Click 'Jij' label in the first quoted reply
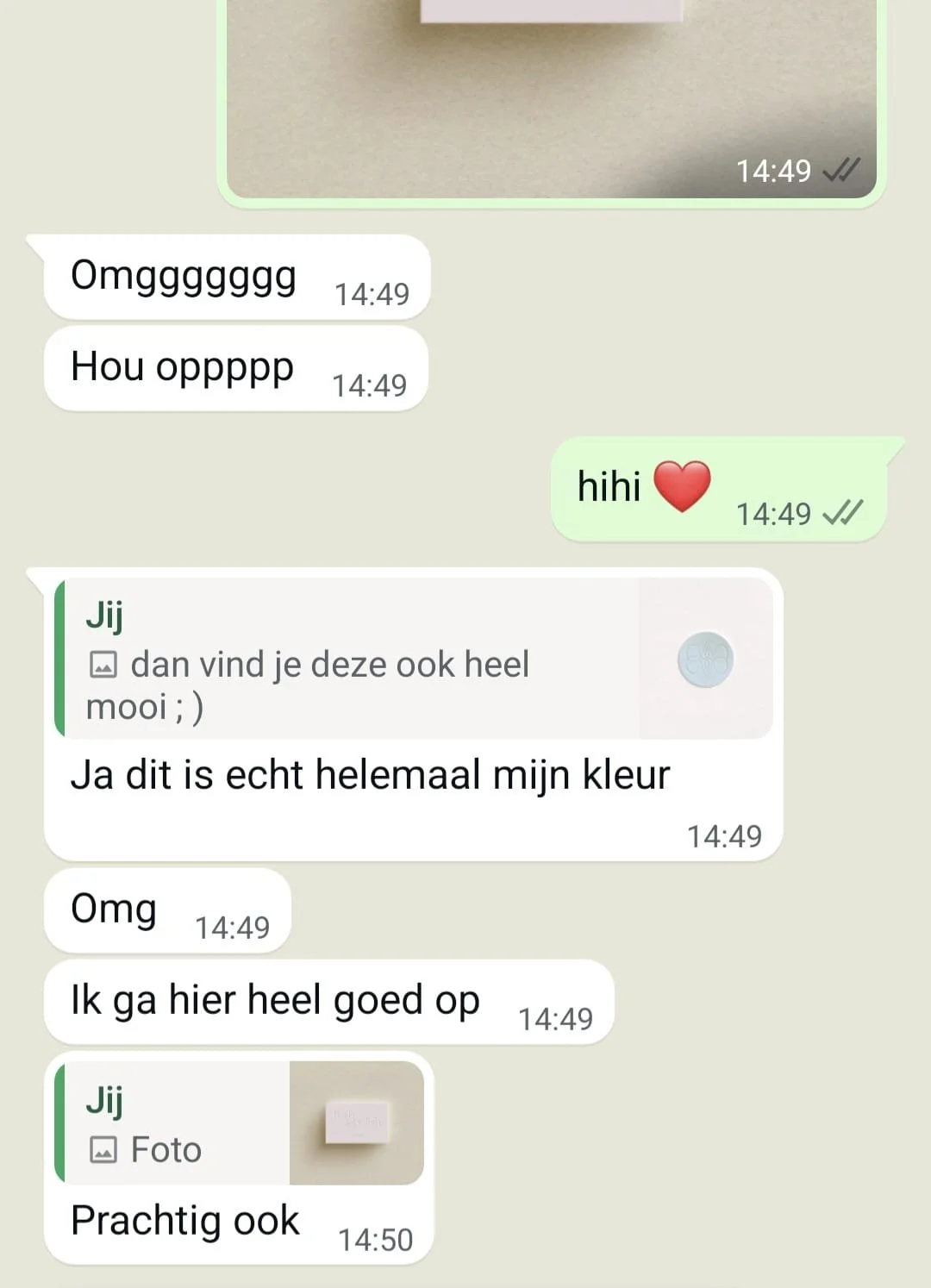 point(104,616)
